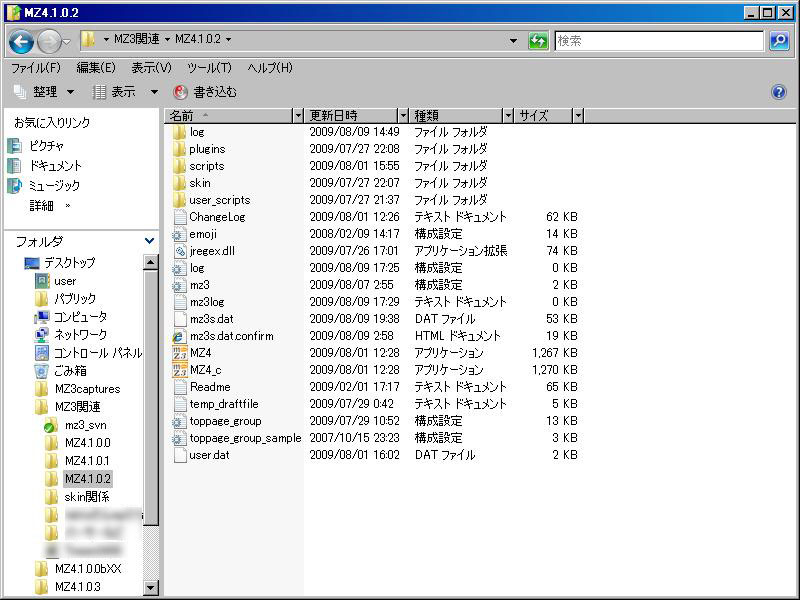Open the 名前 column filter dropdown arrow
The height and width of the screenshot is (600, 800).
298,116
